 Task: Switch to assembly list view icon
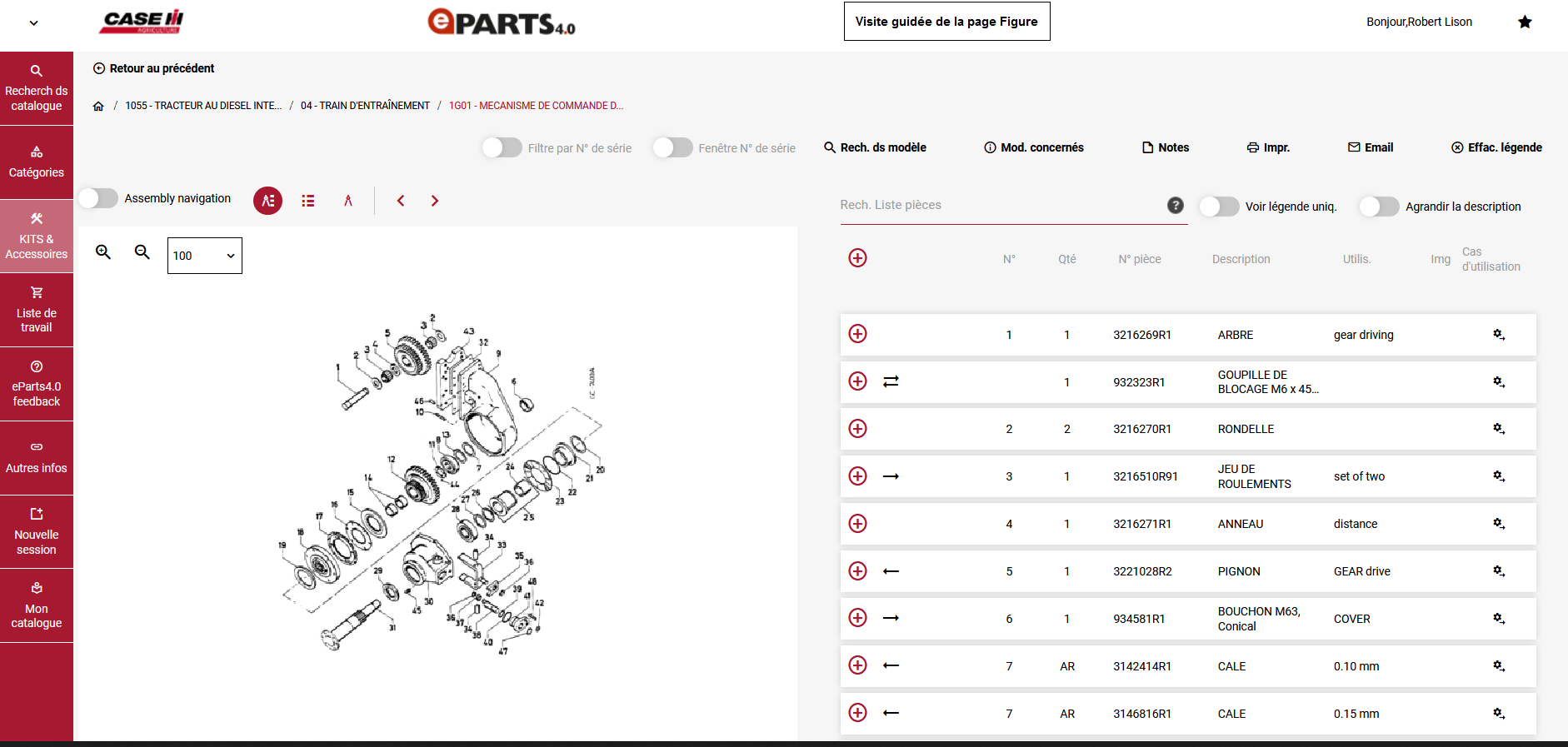pyautogui.click(x=268, y=201)
